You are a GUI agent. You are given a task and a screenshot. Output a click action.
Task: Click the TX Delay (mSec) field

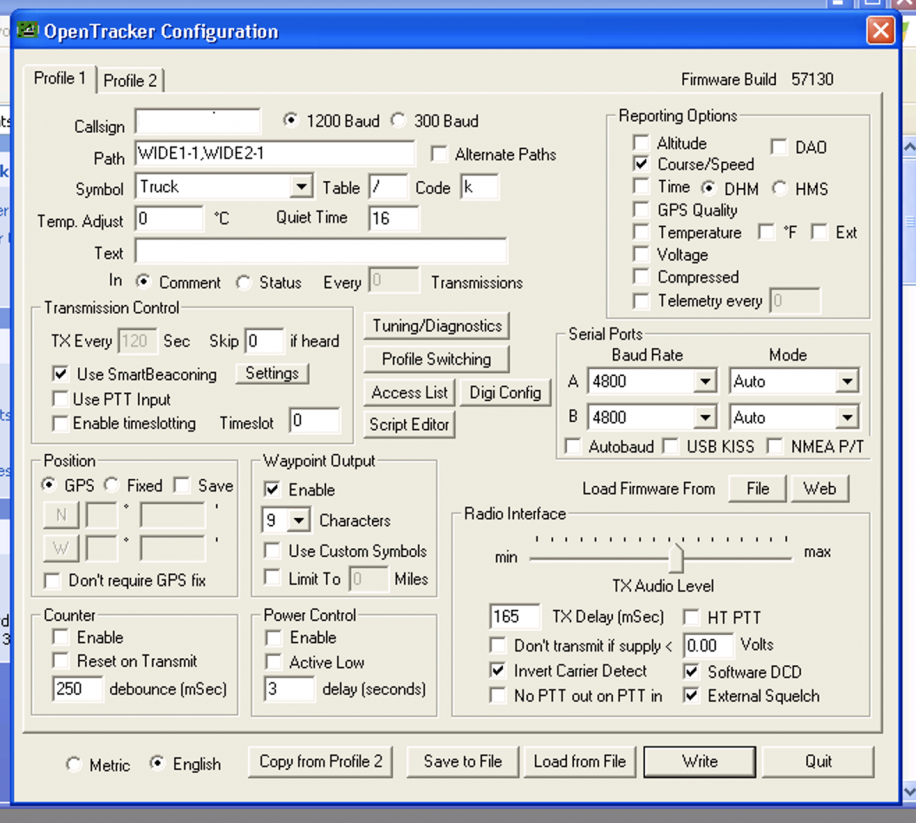(514, 617)
